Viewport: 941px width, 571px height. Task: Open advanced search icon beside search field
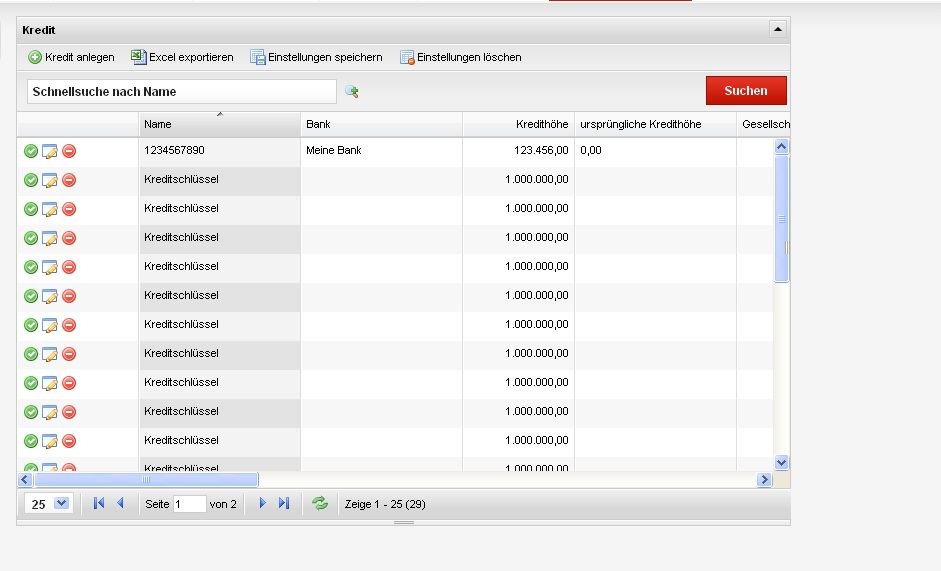(352, 92)
